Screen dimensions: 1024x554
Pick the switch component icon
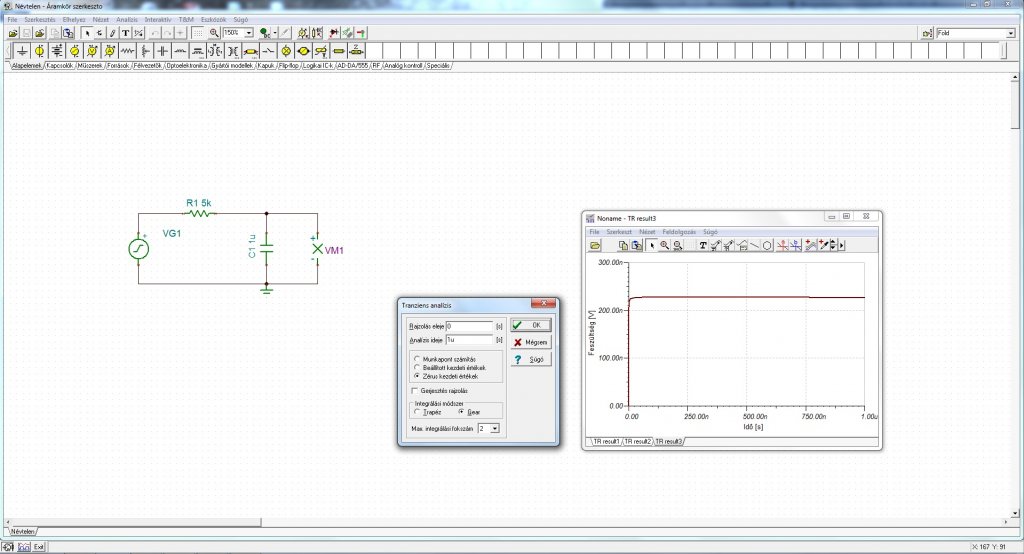(x=268, y=51)
